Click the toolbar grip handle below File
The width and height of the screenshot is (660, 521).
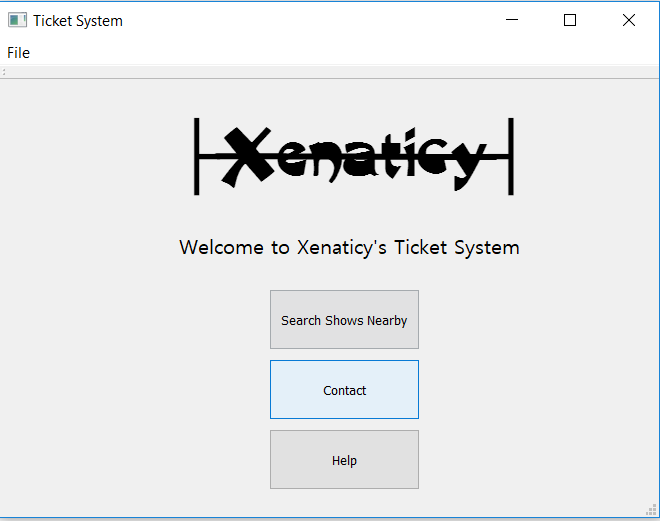4,72
